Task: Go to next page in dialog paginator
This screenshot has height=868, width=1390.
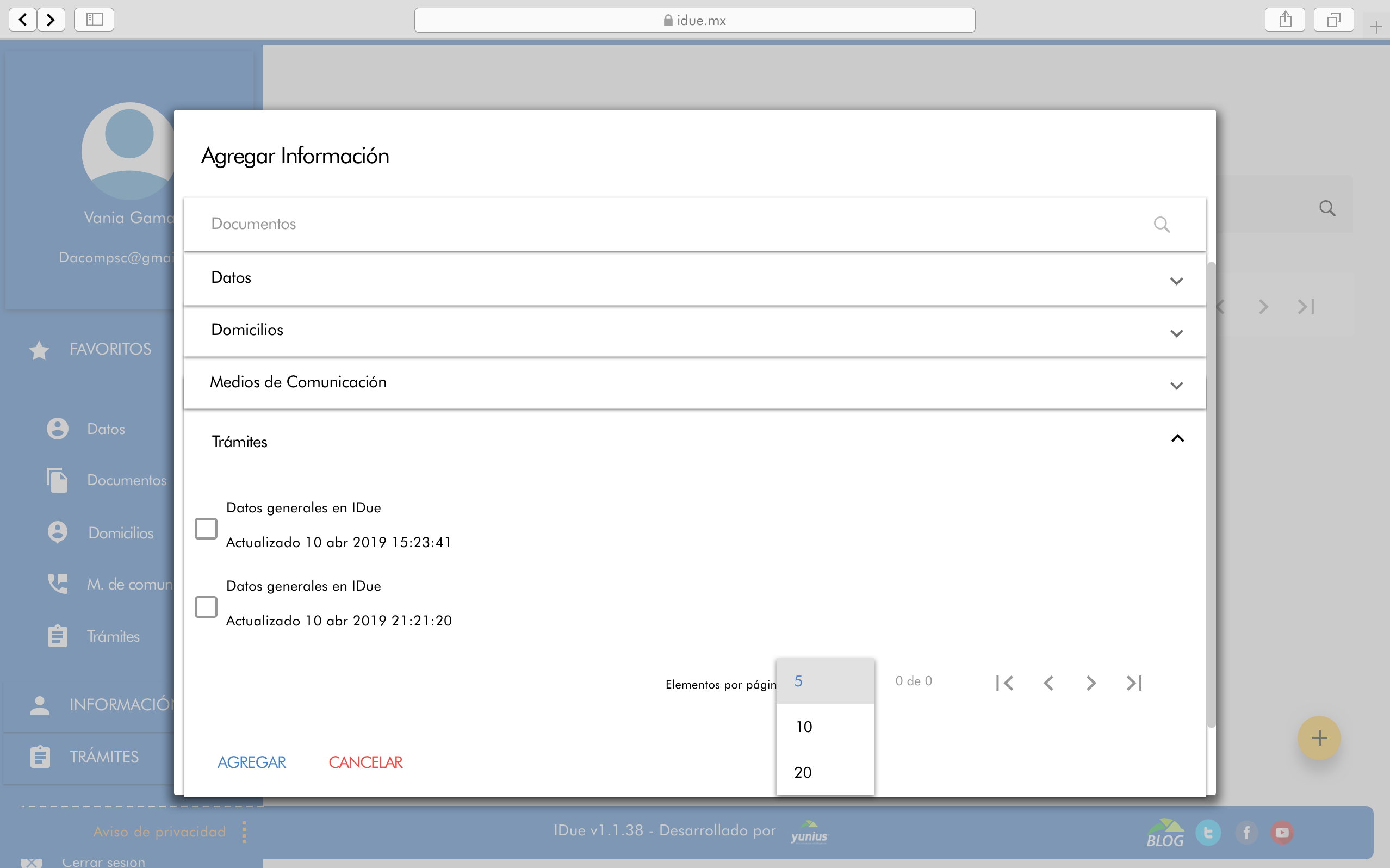Action: click(1090, 683)
